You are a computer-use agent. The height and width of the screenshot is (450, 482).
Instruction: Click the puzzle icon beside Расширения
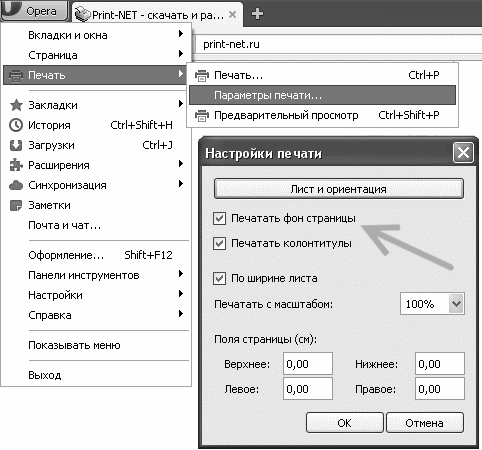point(16,165)
